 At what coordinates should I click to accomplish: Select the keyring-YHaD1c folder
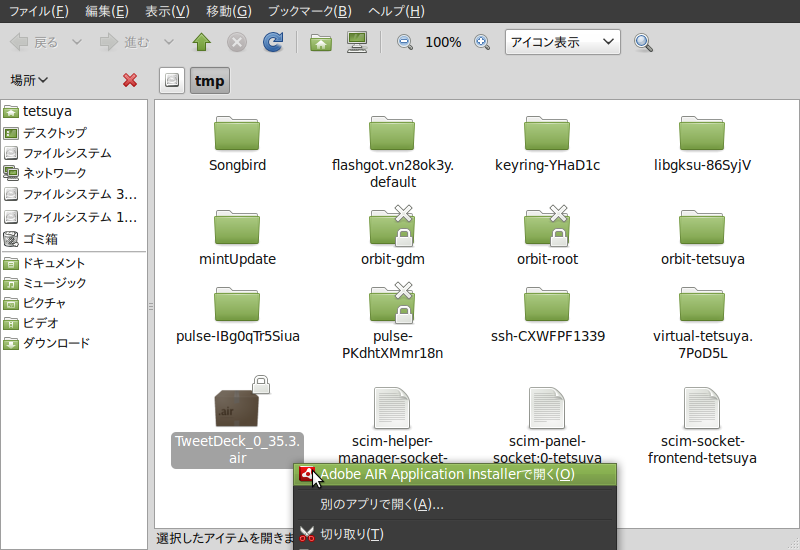[547, 144]
